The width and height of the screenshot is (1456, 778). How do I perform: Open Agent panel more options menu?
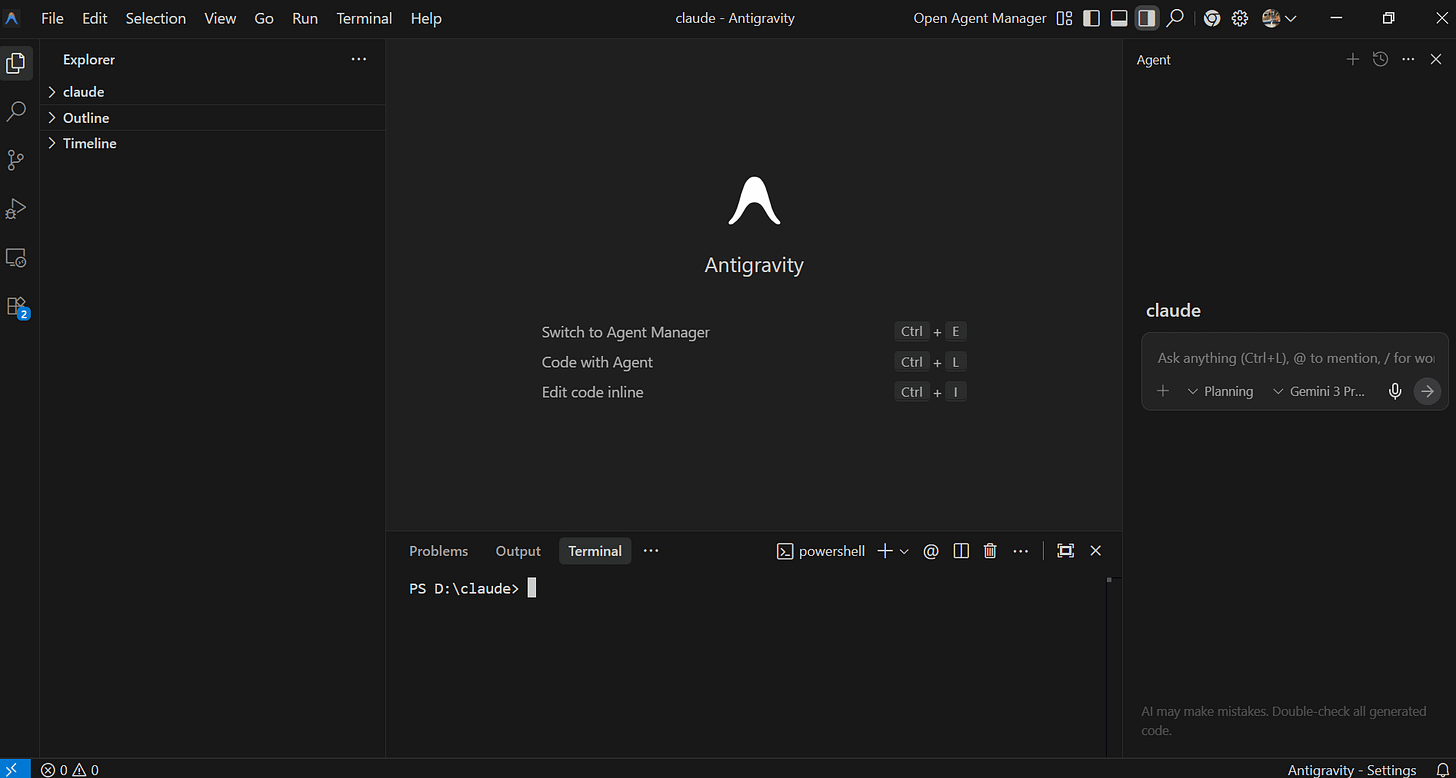pos(1408,60)
